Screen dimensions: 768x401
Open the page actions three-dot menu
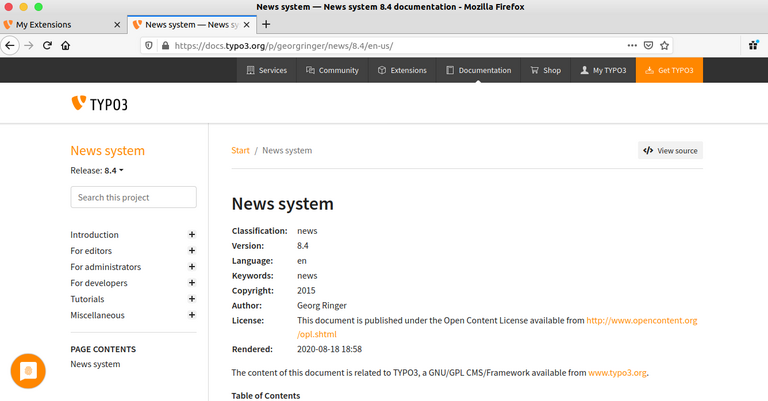[631, 45]
